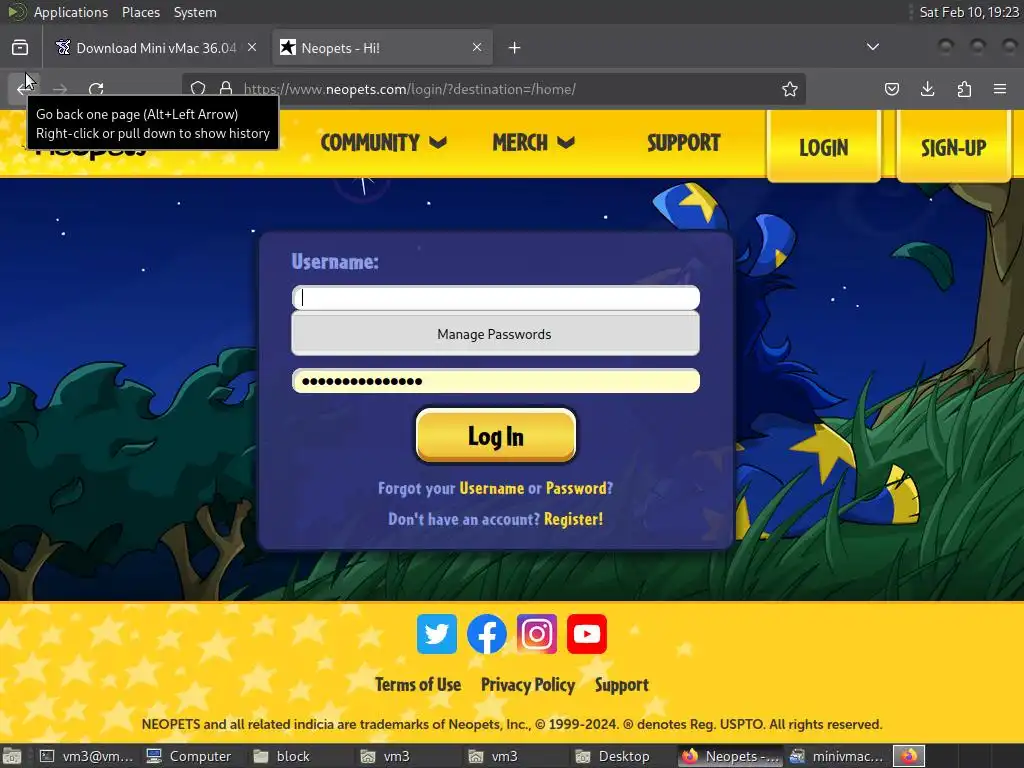The width and height of the screenshot is (1024, 768).
Task: Switch to the minivmac taskbar window
Action: point(837,756)
